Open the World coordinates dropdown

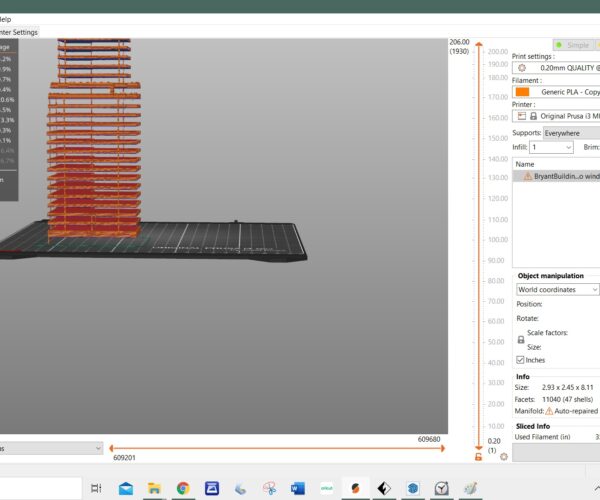point(558,289)
